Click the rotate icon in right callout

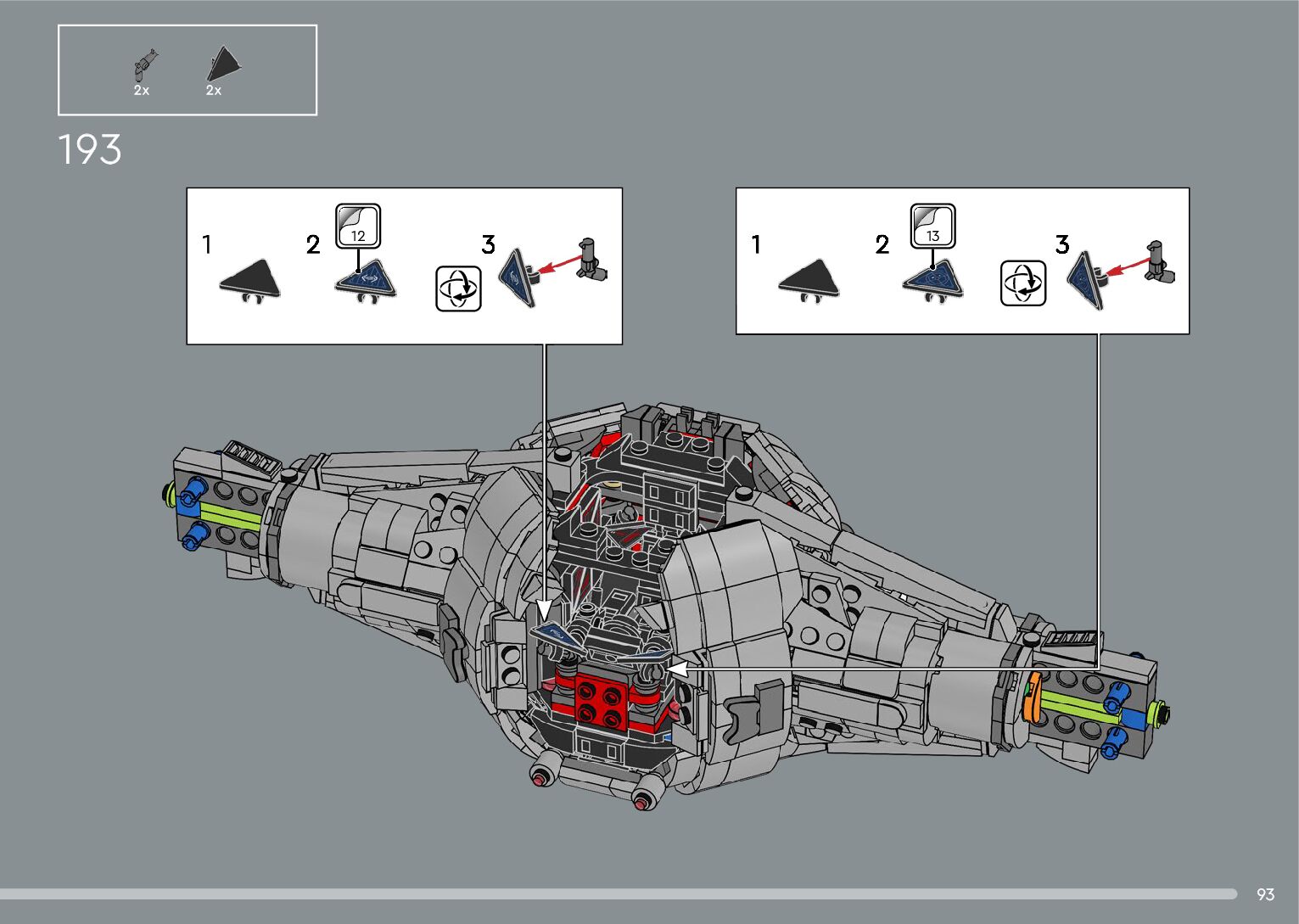coord(1022,283)
